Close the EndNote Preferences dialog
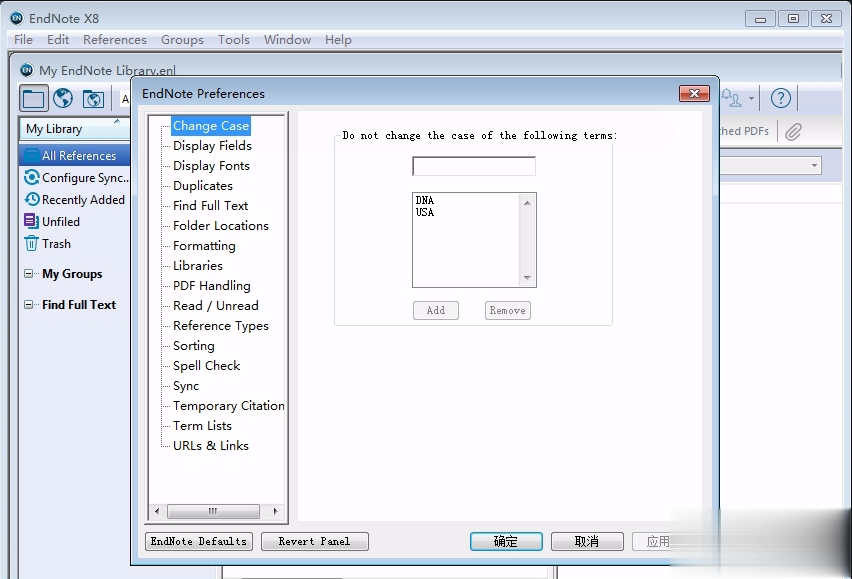Viewport: 852px width, 579px height. (x=694, y=93)
